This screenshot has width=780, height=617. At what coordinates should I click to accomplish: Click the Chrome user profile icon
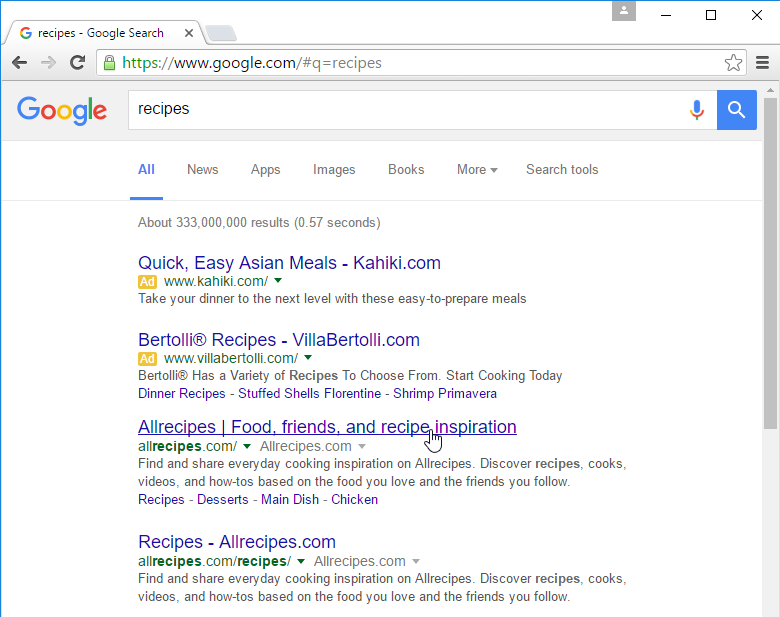click(x=624, y=12)
